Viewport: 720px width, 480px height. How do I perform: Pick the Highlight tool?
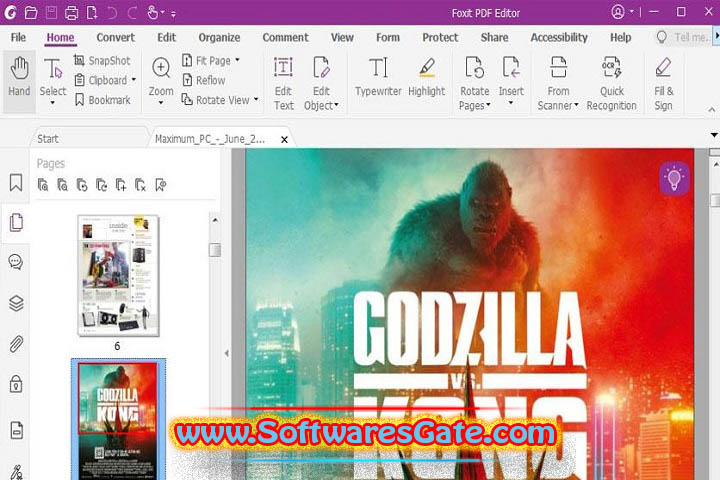(x=427, y=76)
